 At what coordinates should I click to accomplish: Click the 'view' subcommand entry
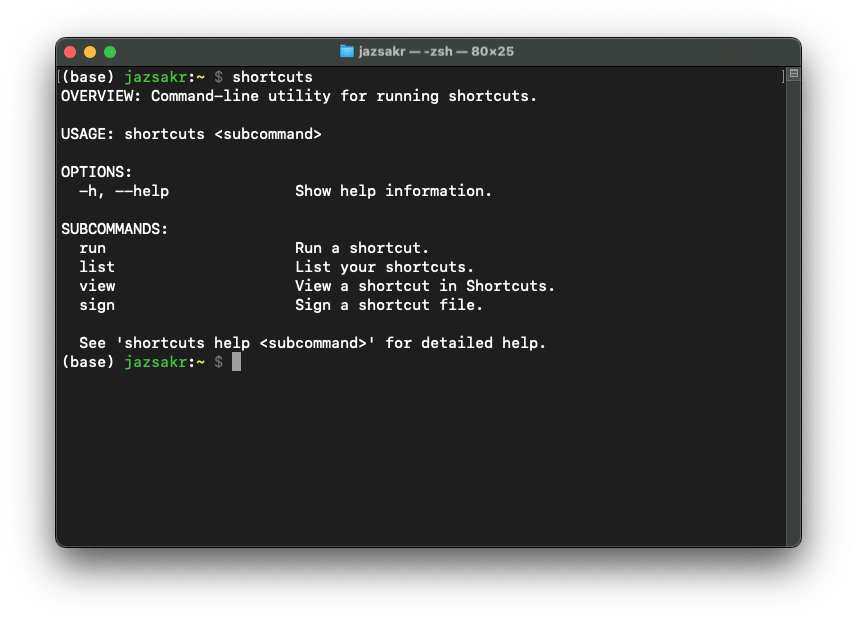click(x=97, y=286)
